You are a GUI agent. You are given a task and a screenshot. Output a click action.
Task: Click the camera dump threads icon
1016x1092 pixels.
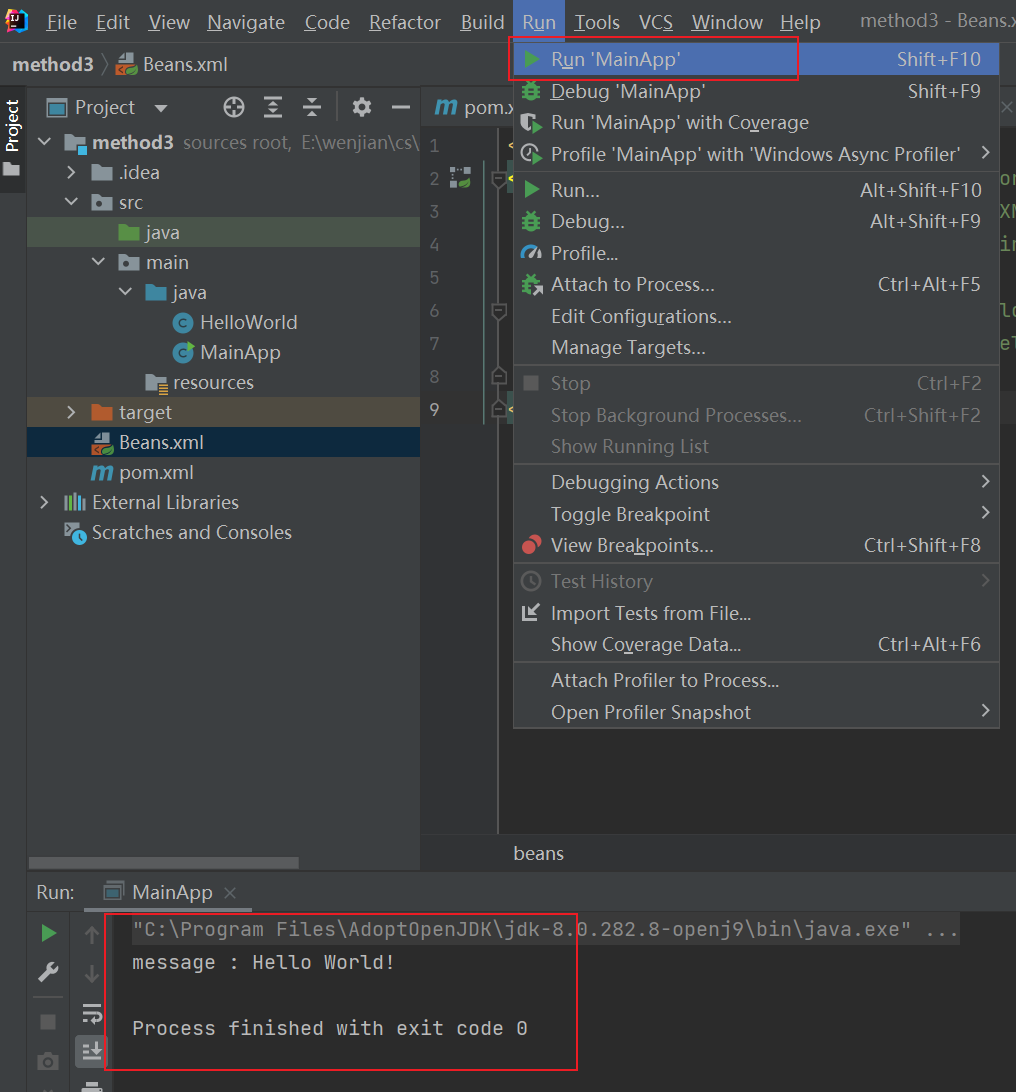tap(48, 1061)
